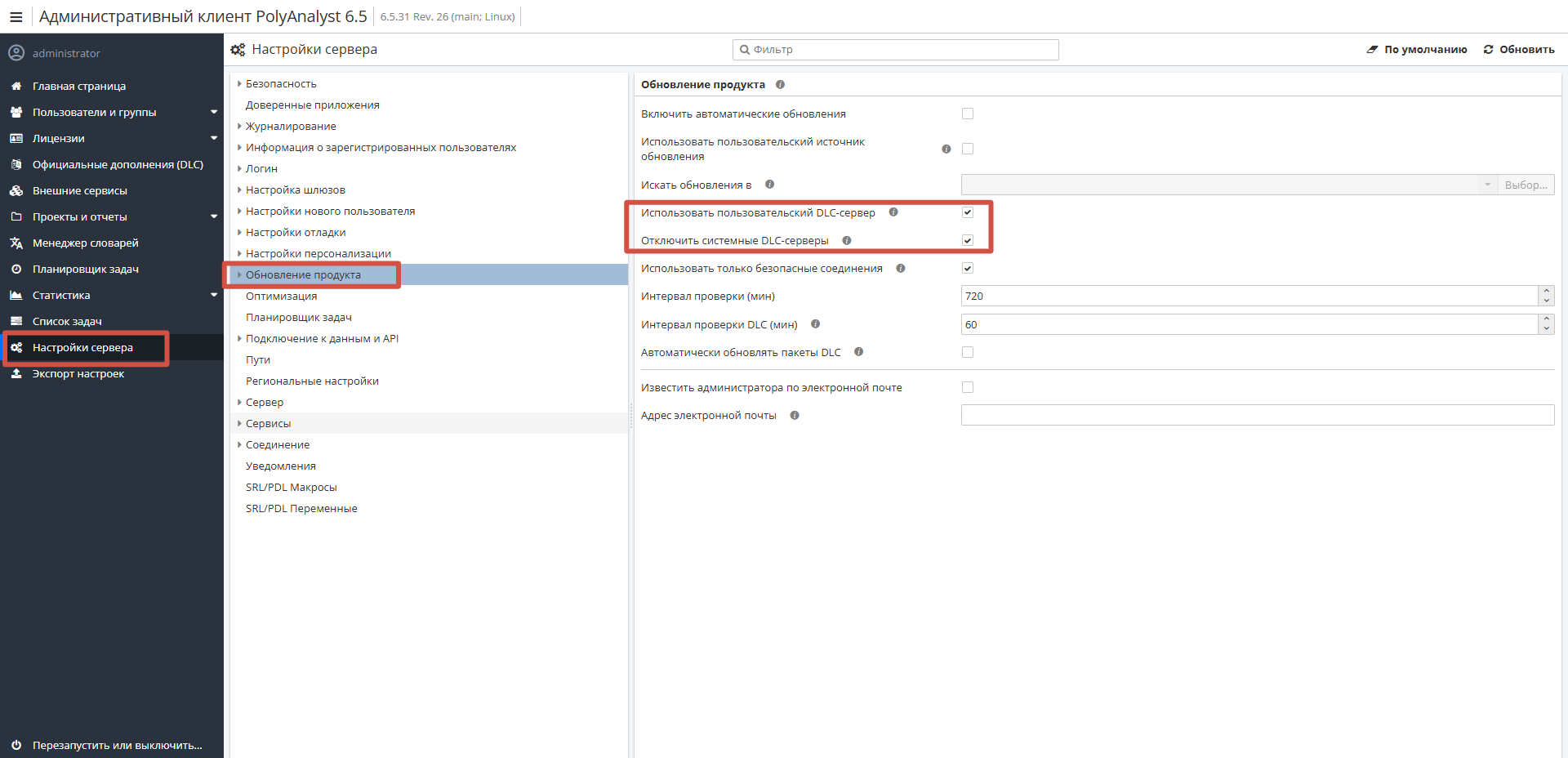Viewport: 1568px width, 758px height.
Task: Open Доверенные приложения settings
Action: 312,105
